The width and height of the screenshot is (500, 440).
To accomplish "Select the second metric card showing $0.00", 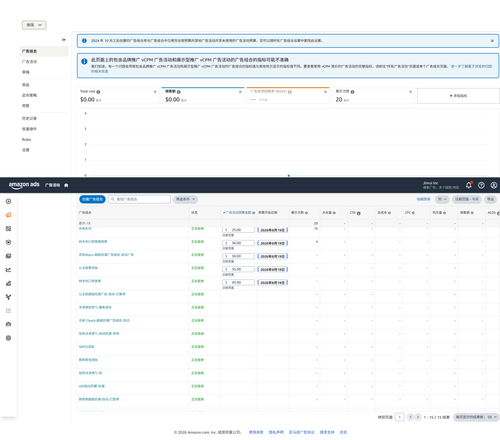I will coord(203,96).
